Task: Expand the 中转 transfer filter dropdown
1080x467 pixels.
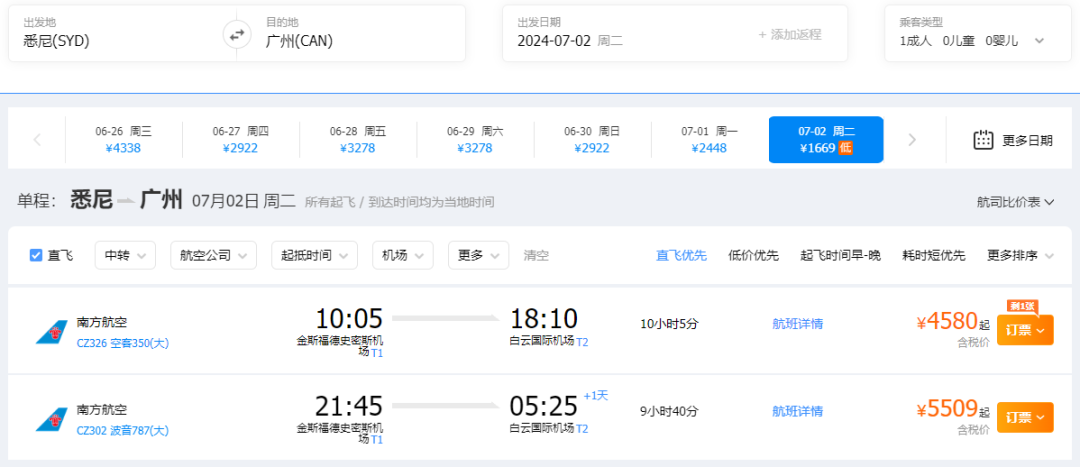Action: [125, 255]
